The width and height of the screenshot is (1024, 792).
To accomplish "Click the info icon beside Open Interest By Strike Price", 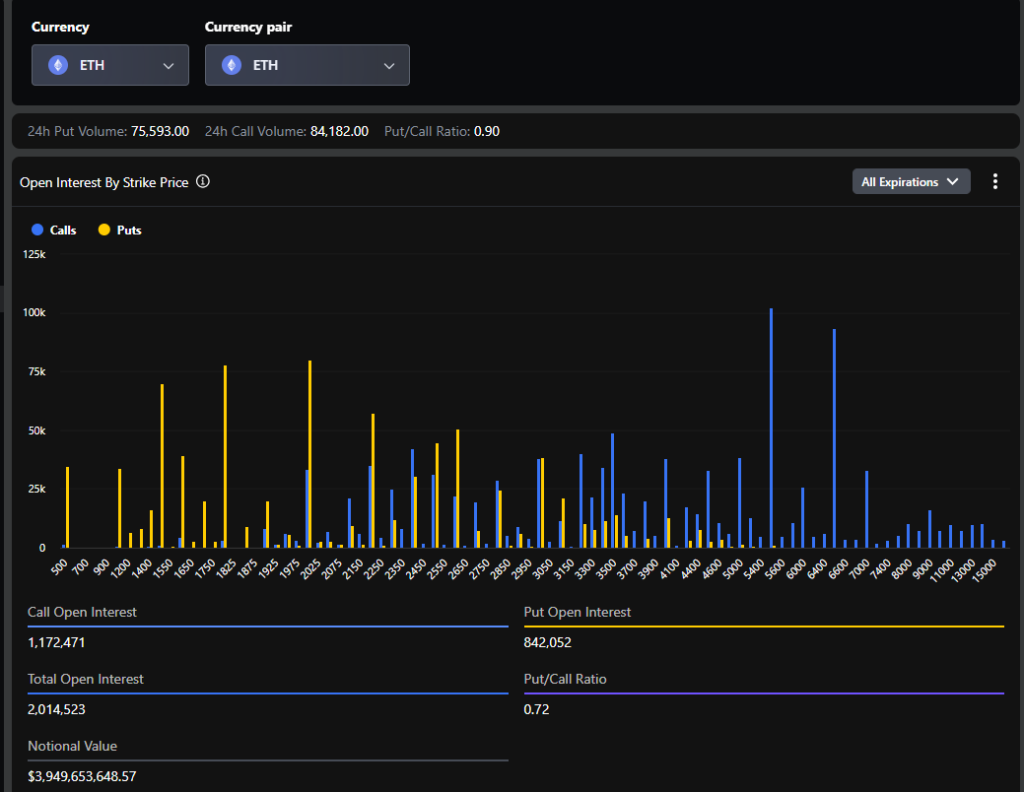I will coord(203,182).
